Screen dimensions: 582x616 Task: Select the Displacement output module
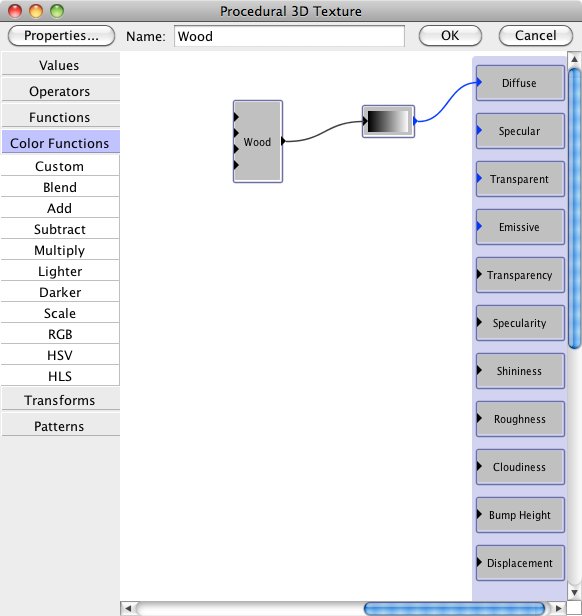click(520, 563)
